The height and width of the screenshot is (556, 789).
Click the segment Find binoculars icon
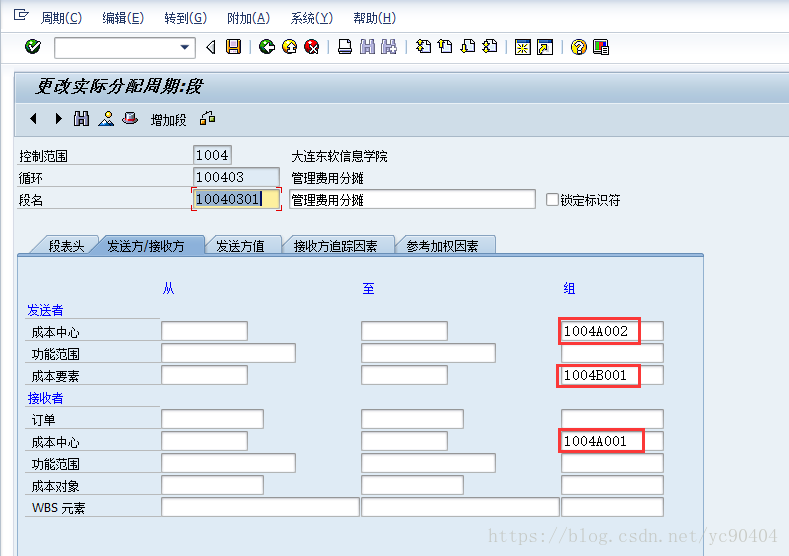point(82,119)
